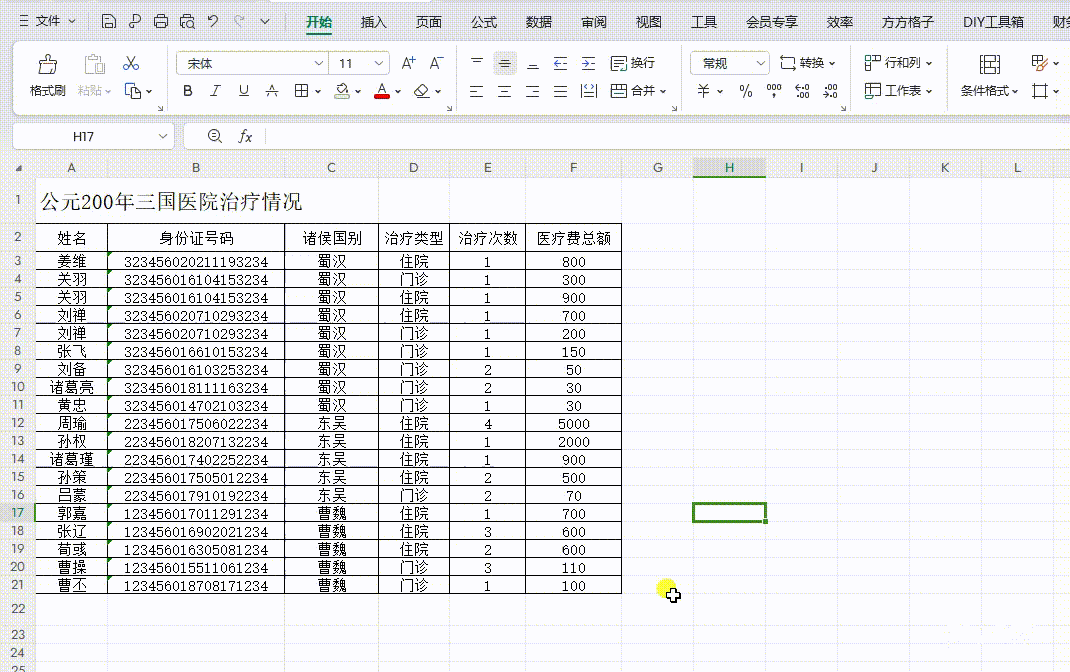This screenshot has height=672, width=1070.
Task: Click the Decrease font size icon
Action: (436, 63)
